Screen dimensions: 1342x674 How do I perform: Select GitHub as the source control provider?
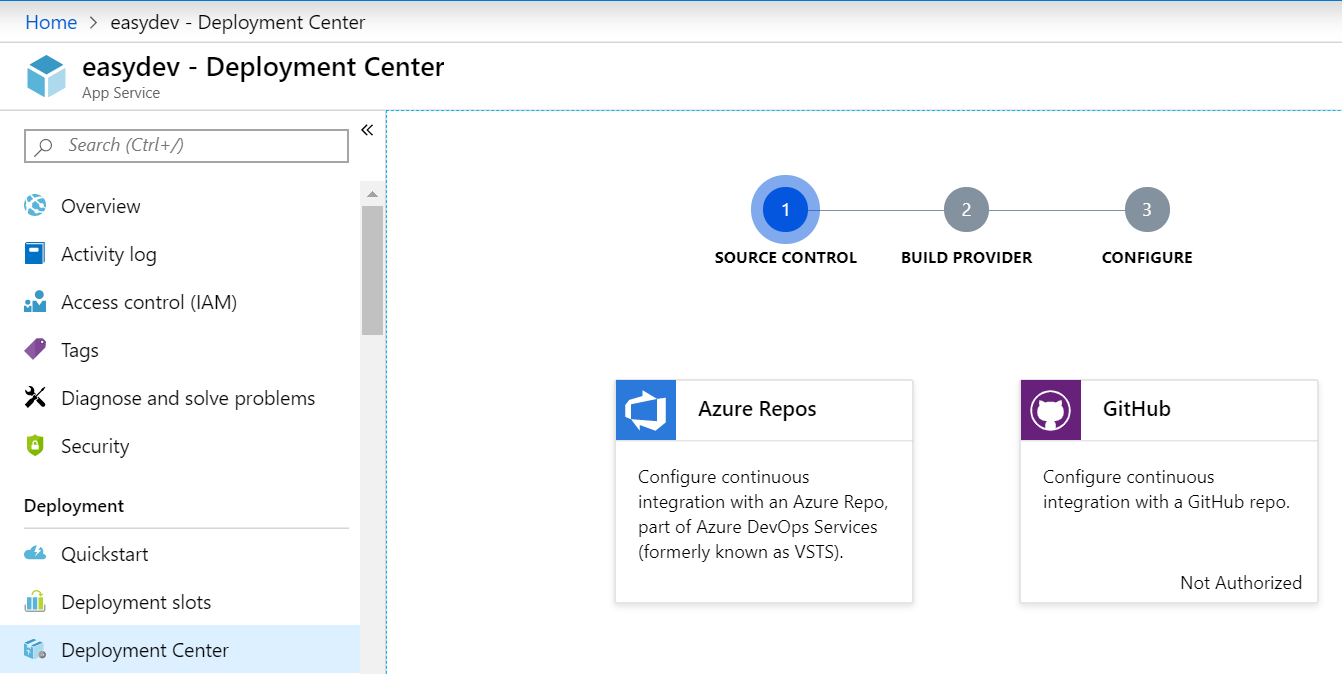point(1168,490)
